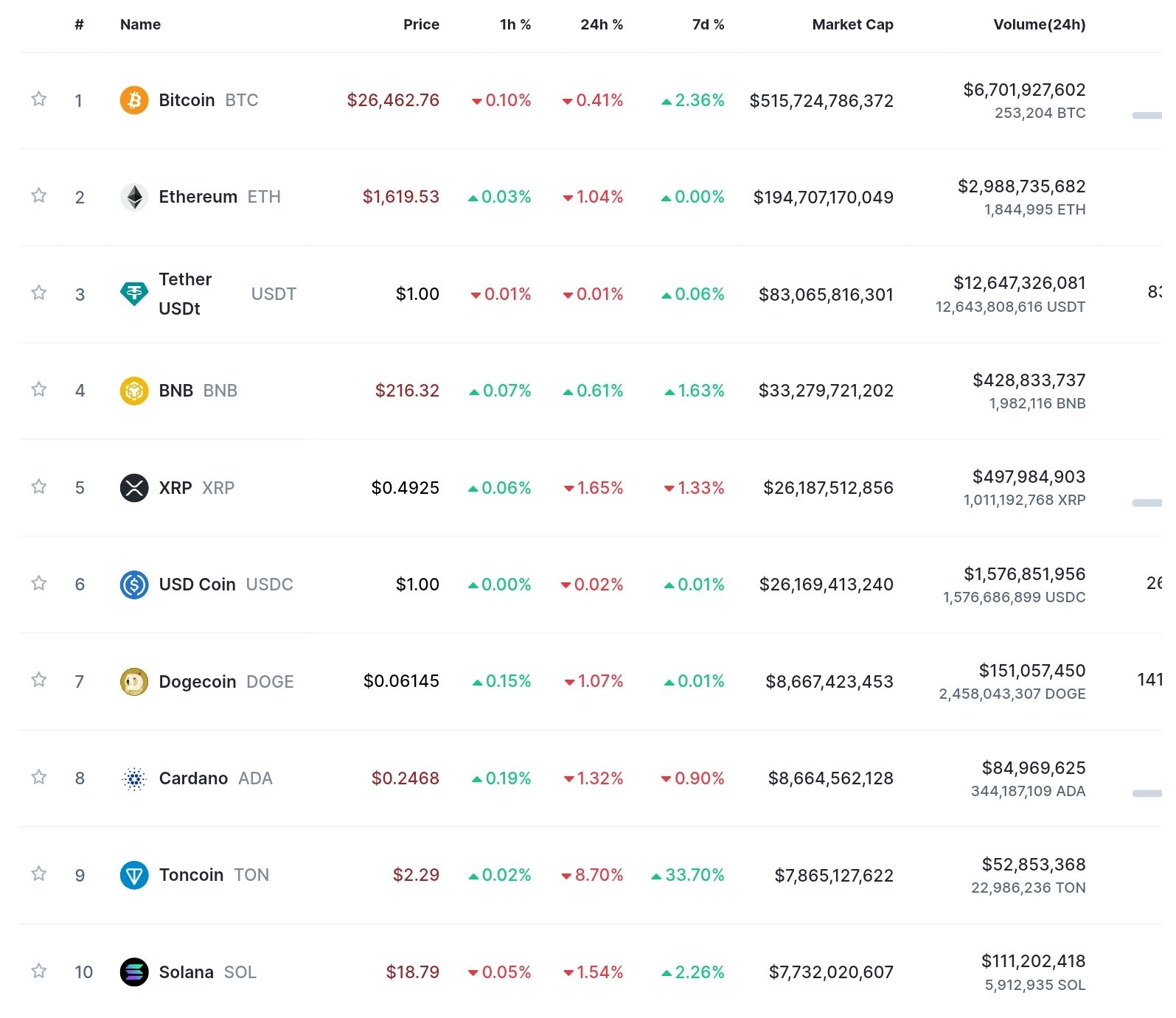Click the Bitcoin logo icon
1176x1018 pixels.
pyautogui.click(x=134, y=100)
